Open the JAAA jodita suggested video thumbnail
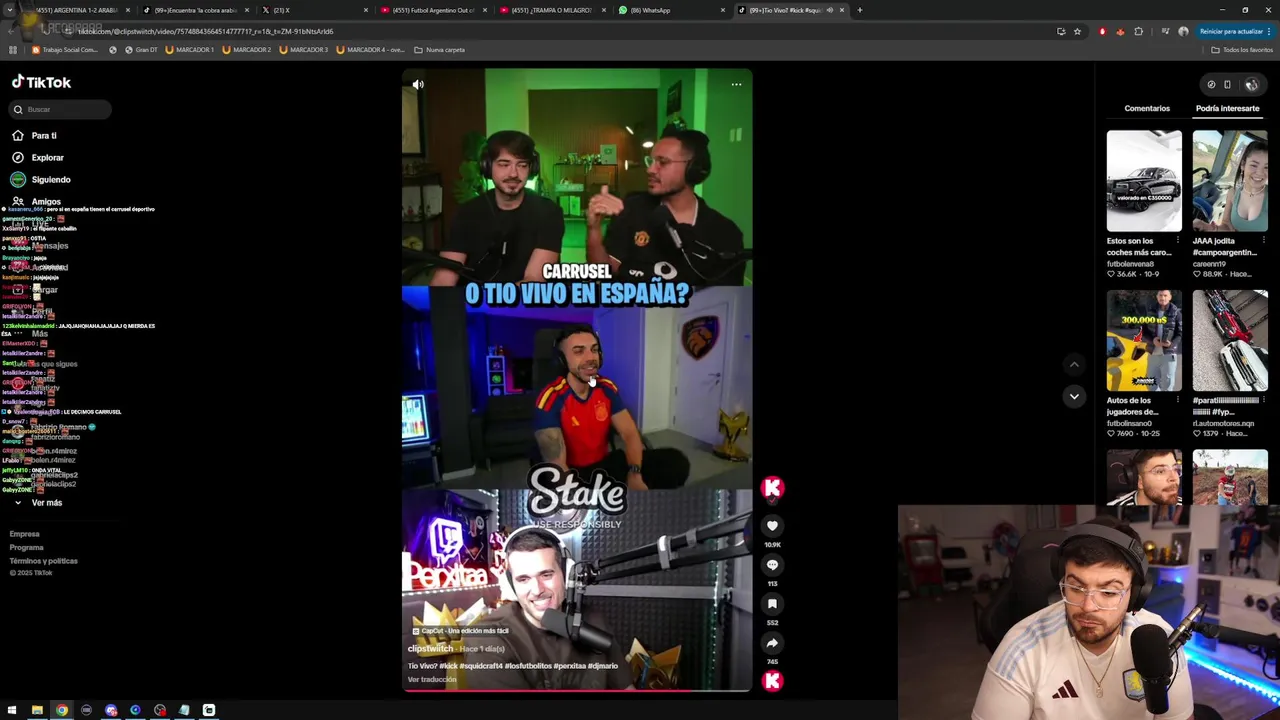 point(1230,181)
